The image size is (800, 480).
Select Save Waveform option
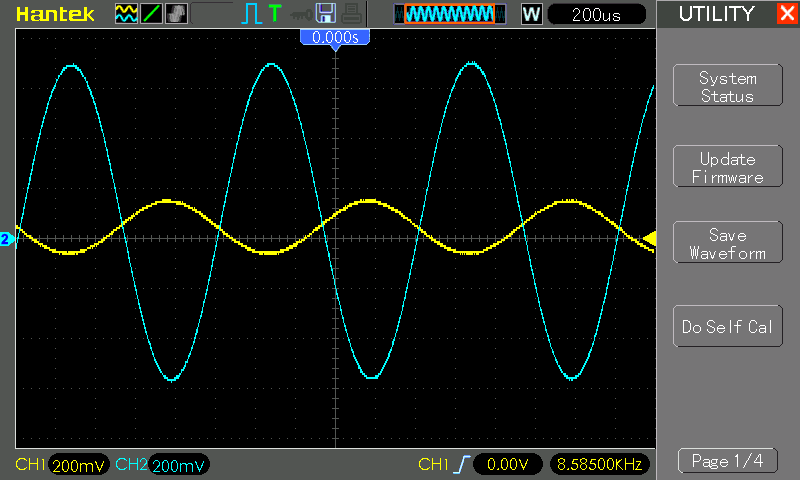727,244
